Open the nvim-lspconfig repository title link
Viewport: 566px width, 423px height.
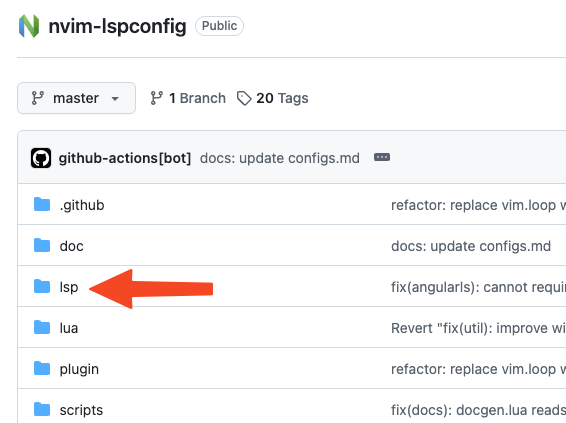point(117,26)
